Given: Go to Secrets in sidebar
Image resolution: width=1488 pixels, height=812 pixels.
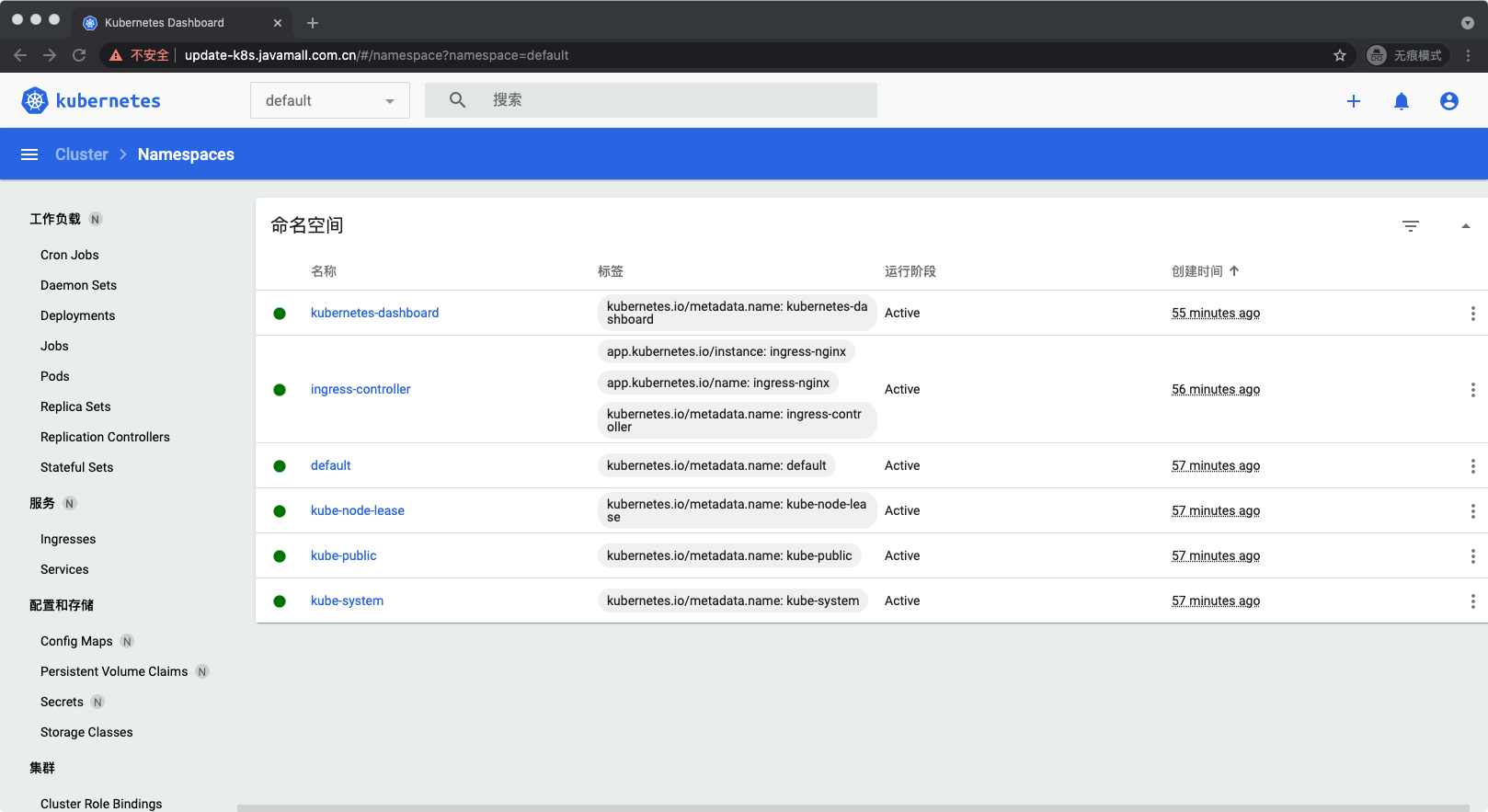Looking at the screenshot, I should (x=62, y=702).
